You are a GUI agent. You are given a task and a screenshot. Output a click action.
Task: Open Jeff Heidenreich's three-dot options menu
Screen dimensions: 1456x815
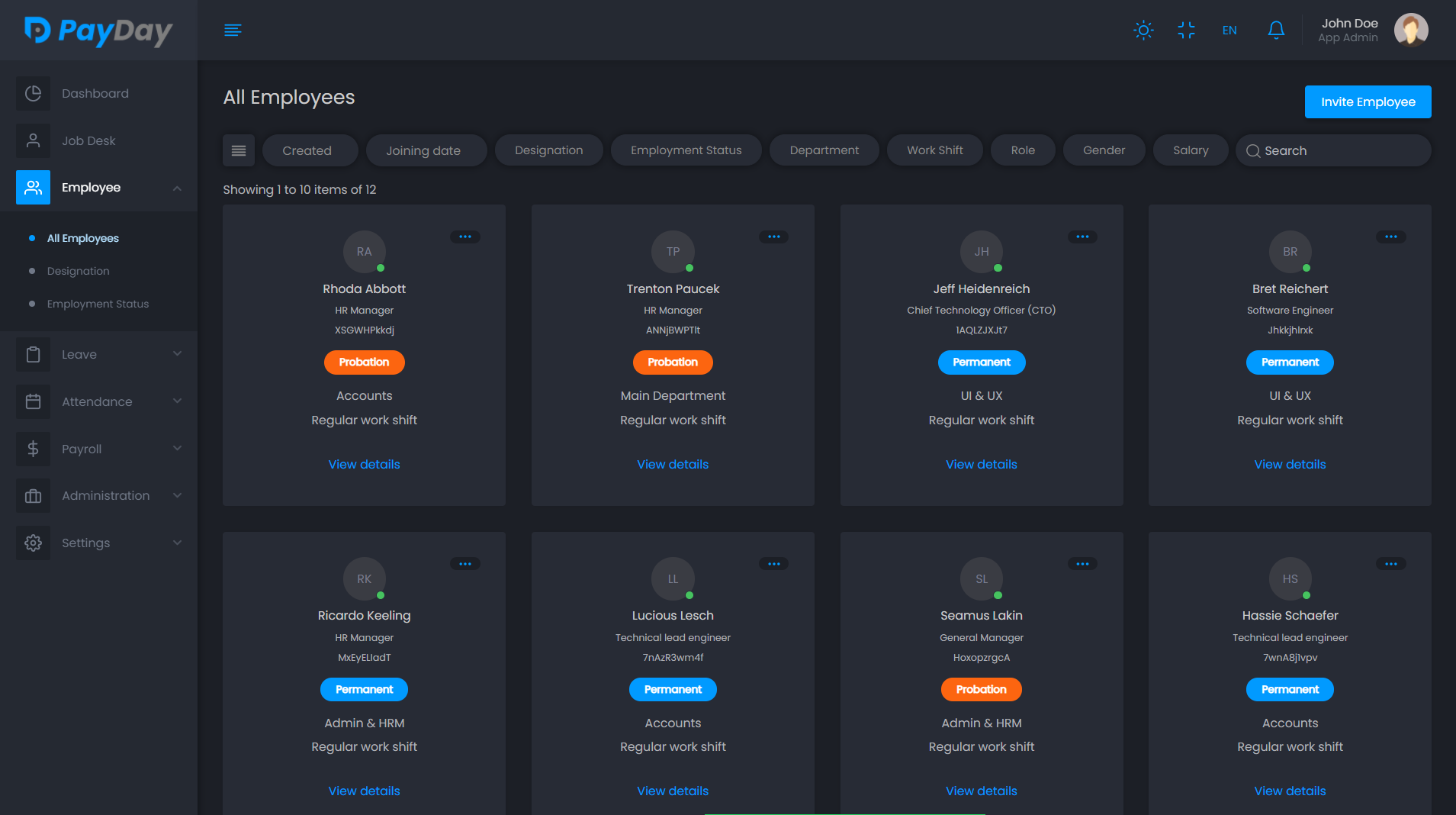(x=1082, y=237)
